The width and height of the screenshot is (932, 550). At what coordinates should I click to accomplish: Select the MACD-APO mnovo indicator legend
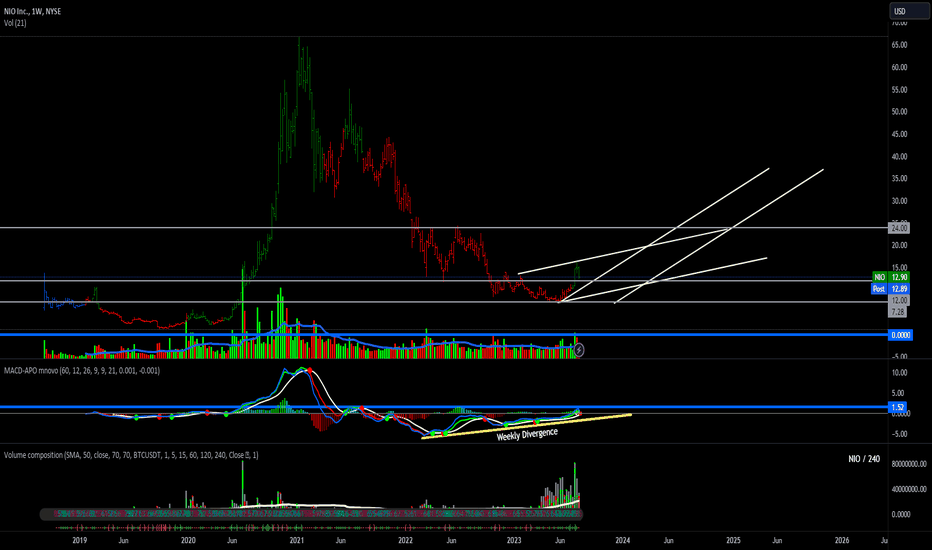tap(81, 370)
